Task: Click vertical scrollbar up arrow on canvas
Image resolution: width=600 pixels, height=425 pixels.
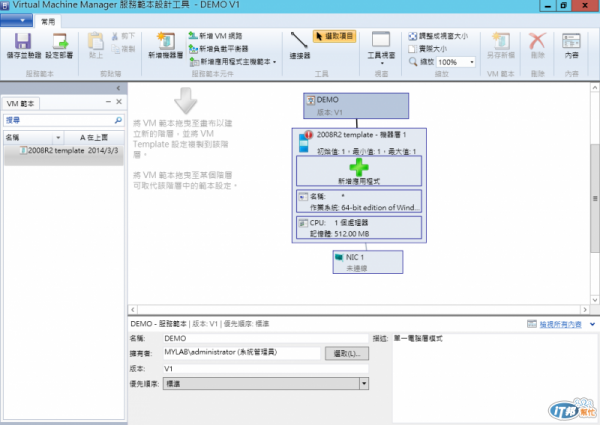Action: point(595,88)
